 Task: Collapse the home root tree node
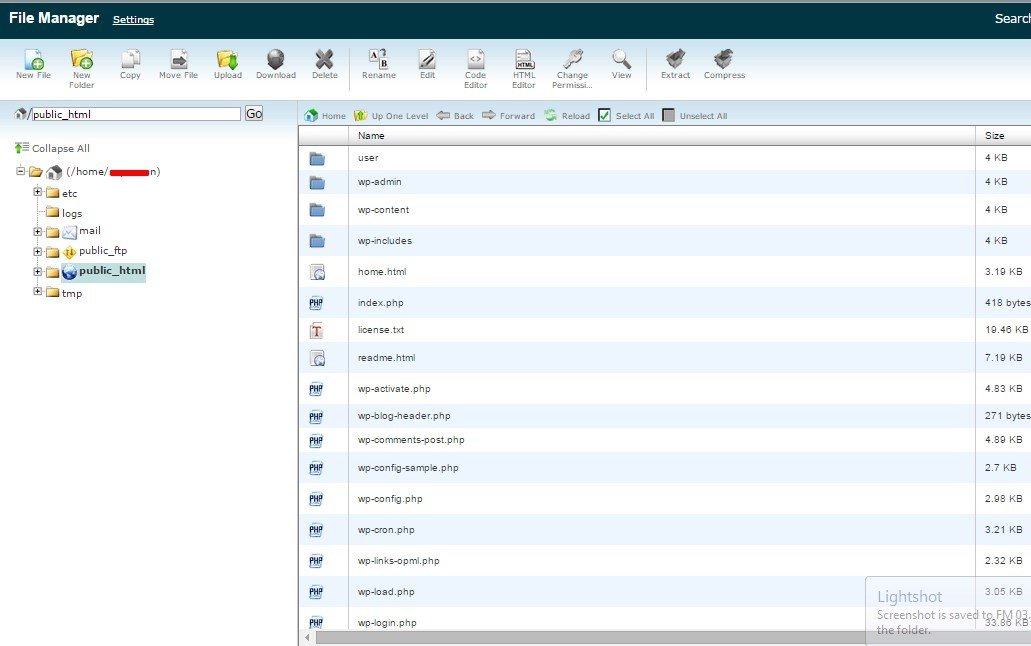coord(20,171)
